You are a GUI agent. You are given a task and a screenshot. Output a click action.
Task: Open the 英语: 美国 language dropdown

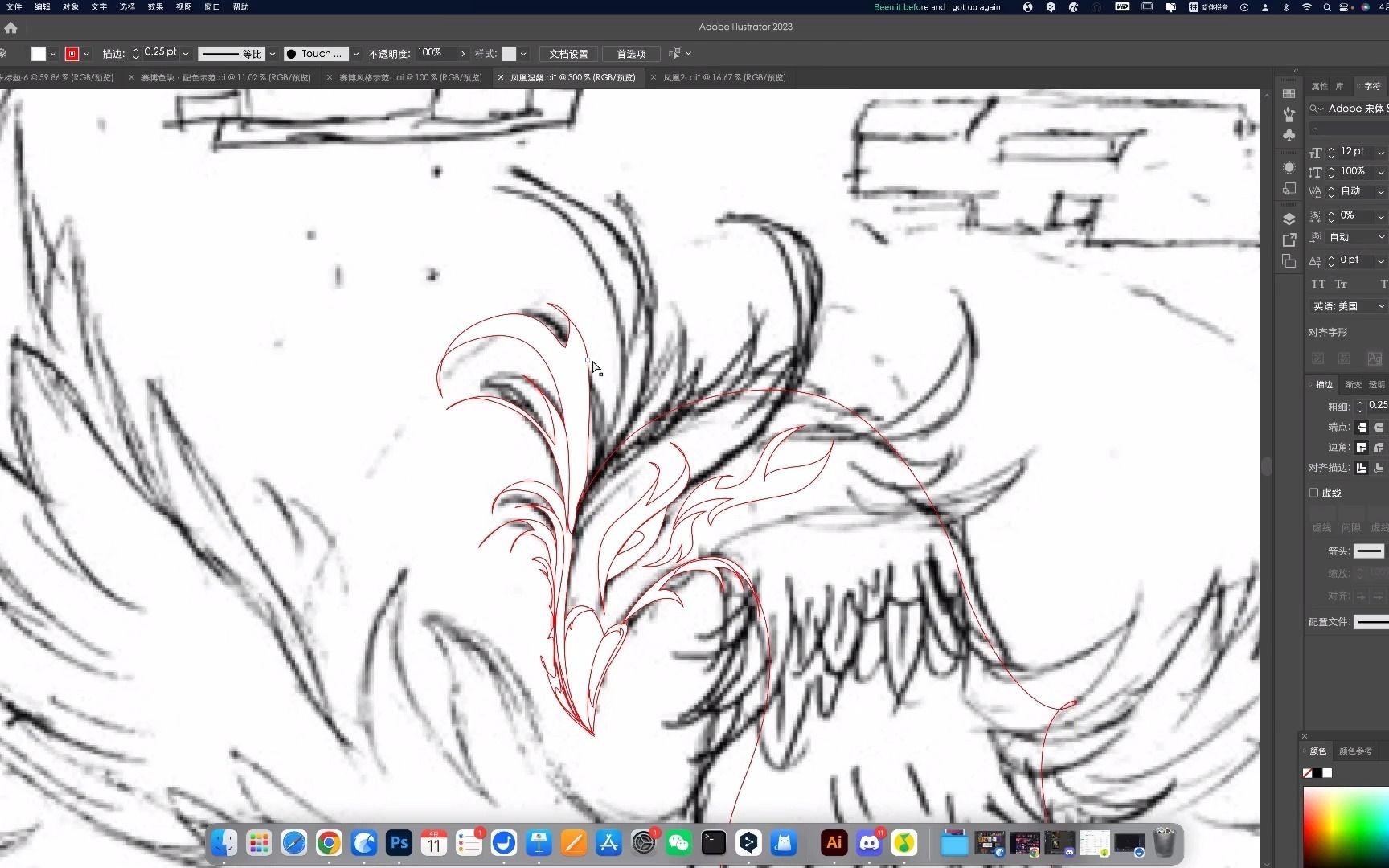click(x=1348, y=306)
